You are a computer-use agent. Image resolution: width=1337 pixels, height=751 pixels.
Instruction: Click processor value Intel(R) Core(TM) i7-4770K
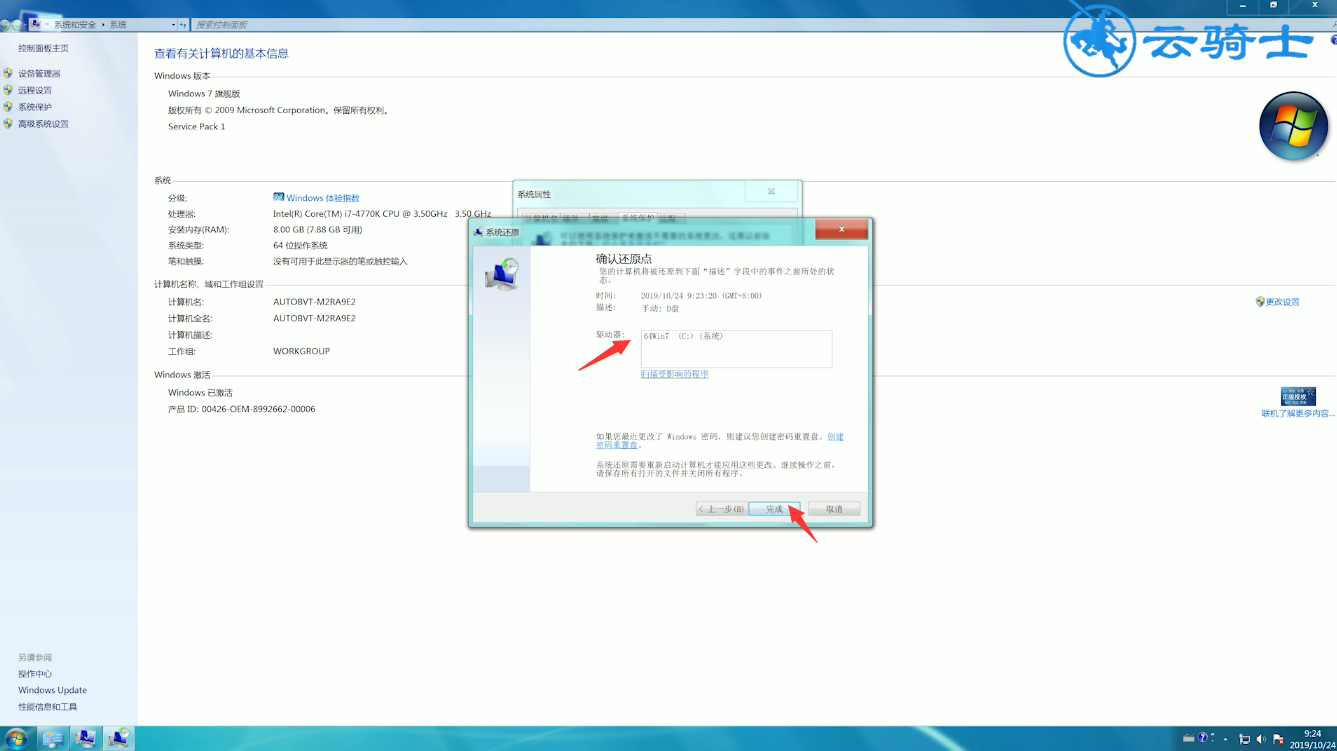(x=382, y=214)
